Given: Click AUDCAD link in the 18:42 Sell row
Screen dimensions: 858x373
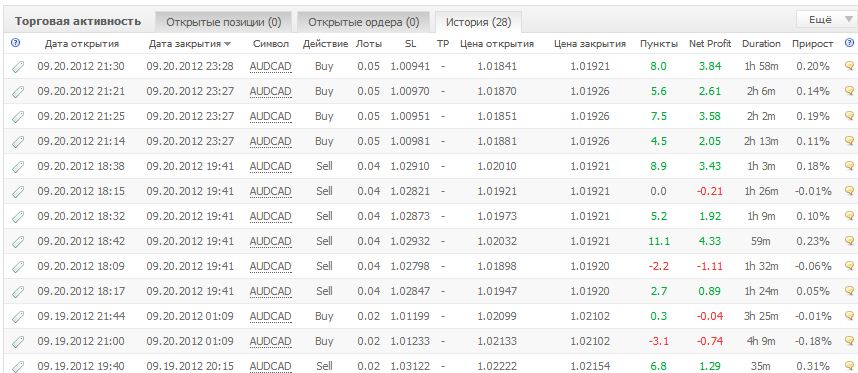Looking at the screenshot, I should [270, 241].
